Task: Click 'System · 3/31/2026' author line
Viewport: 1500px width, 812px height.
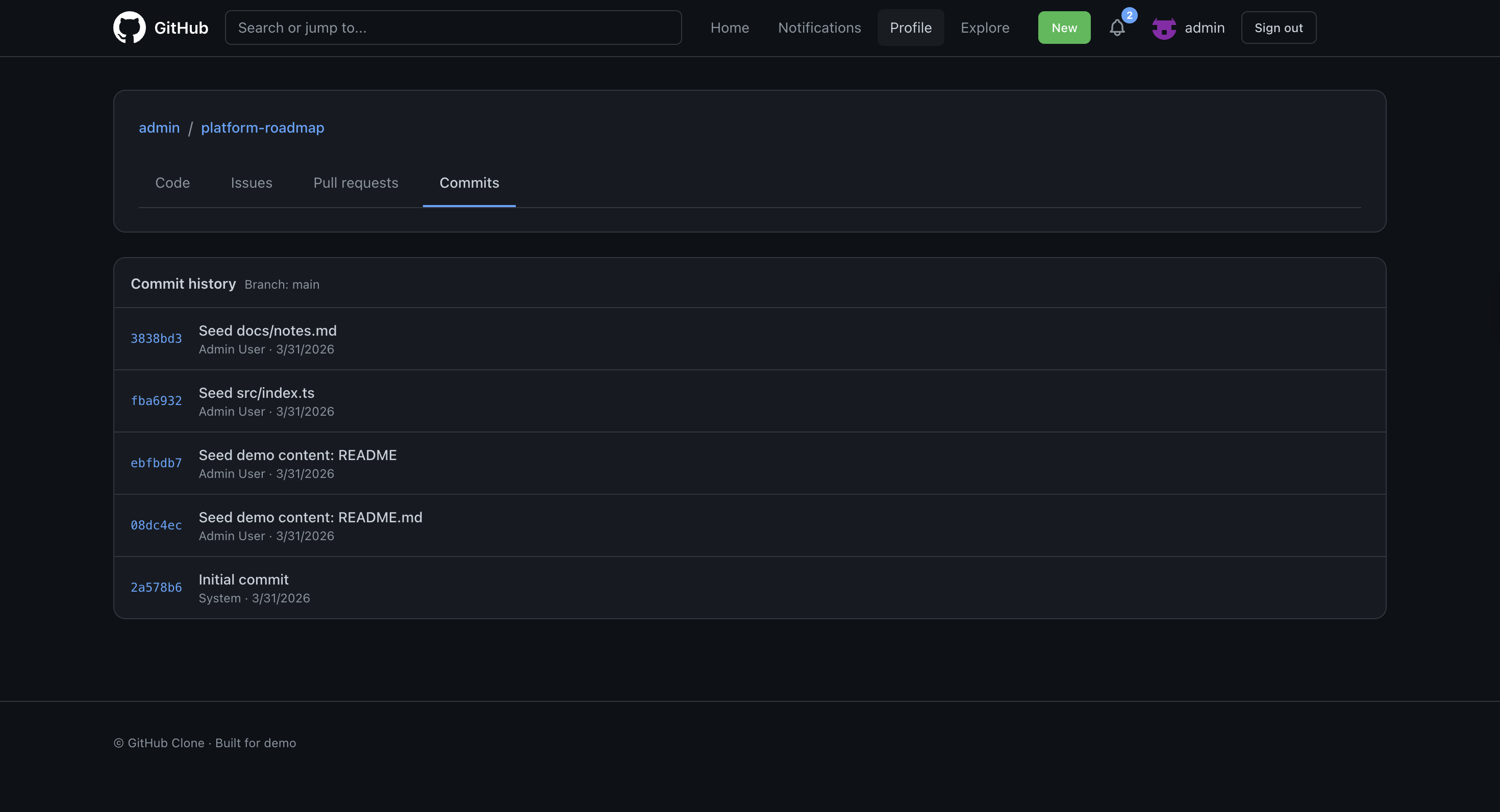Action: click(255, 598)
